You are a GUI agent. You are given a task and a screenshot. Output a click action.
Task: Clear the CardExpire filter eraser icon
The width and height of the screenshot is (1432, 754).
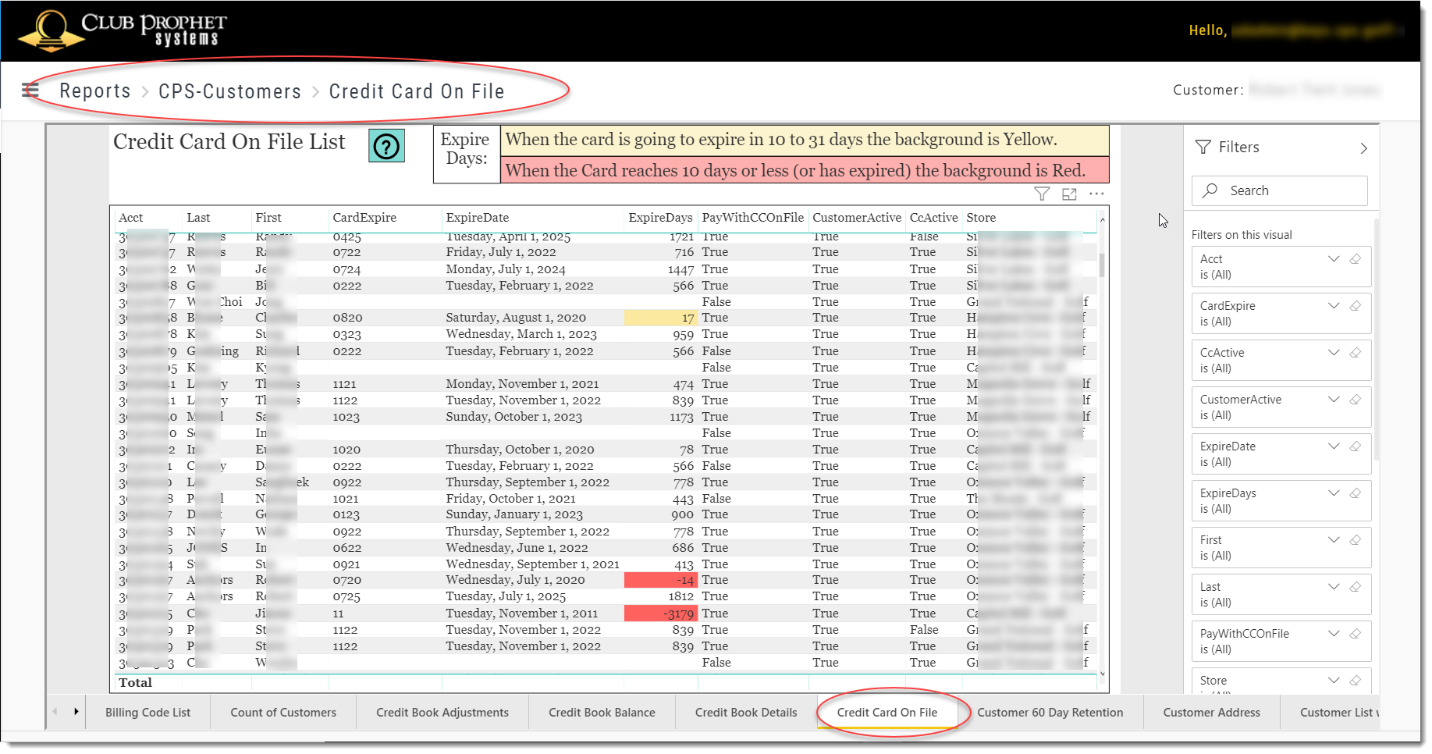click(1355, 306)
